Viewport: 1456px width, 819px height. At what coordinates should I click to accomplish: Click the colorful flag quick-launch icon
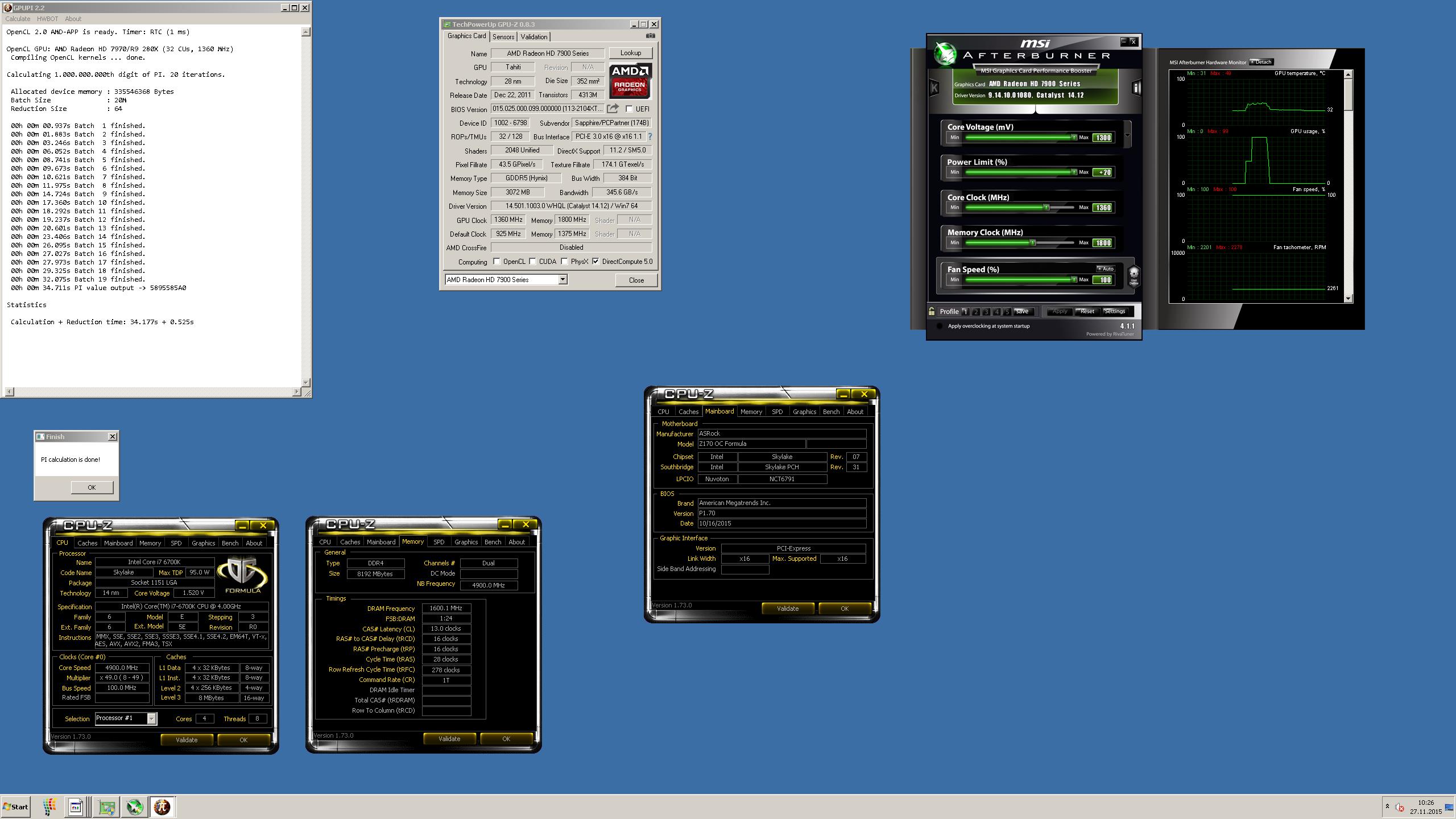point(49,807)
